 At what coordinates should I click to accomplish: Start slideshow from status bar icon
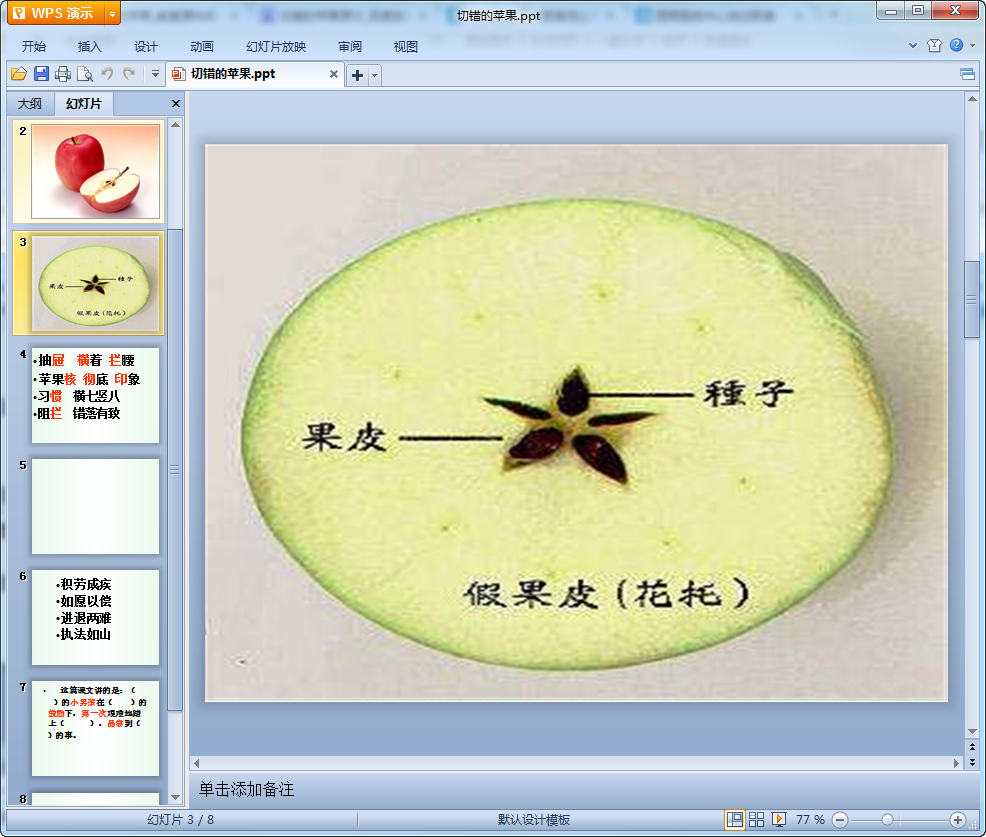pyautogui.click(x=778, y=819)
